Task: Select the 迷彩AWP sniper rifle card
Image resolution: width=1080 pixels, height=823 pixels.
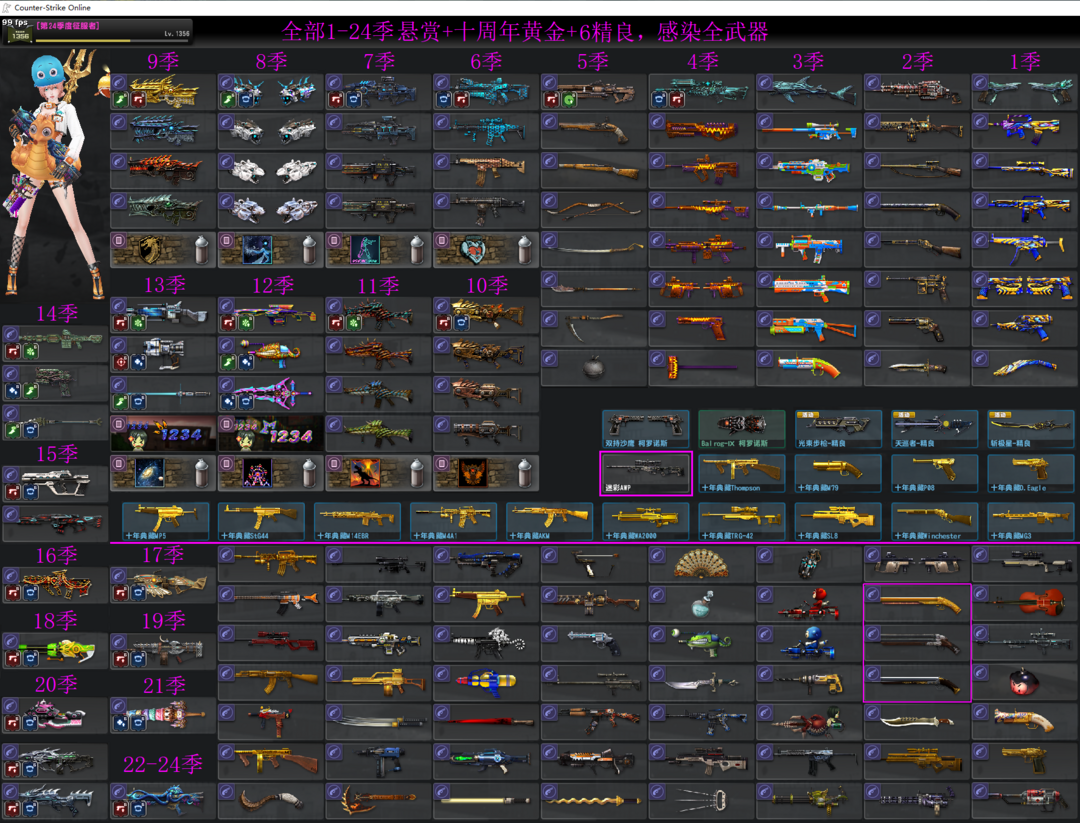Action: click(645, 473)
